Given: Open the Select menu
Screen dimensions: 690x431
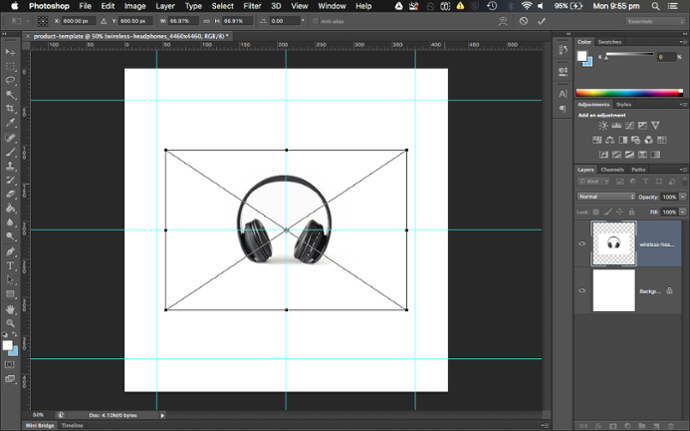Looking at the screenshot, I should pos(223,6).
